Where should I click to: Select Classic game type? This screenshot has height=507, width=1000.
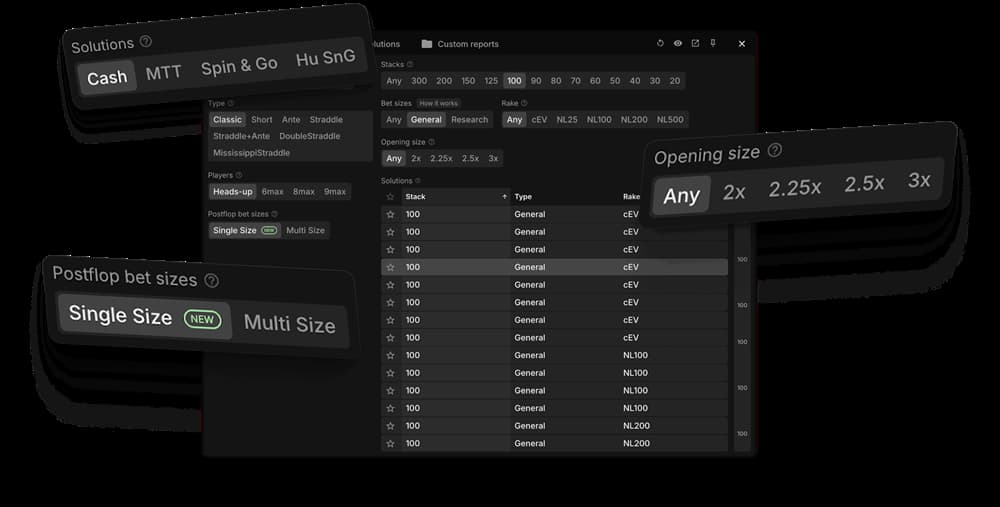coord(228,119)
